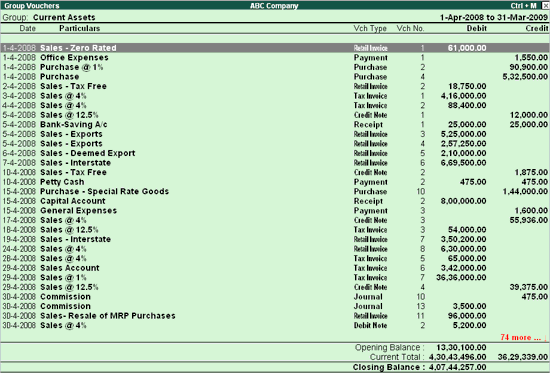Viewport: 550px width, 373px height.
Task: Click the Particulars column header
Action: [x=80, y=28]
